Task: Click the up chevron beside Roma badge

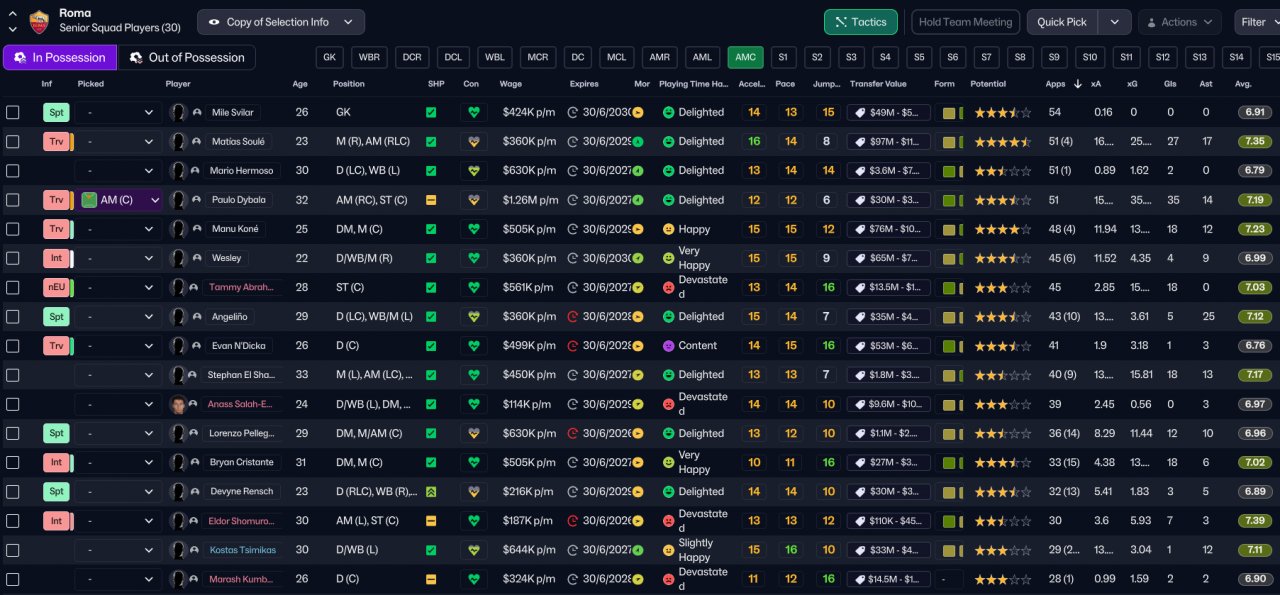Action: click(x=12, y=14)
